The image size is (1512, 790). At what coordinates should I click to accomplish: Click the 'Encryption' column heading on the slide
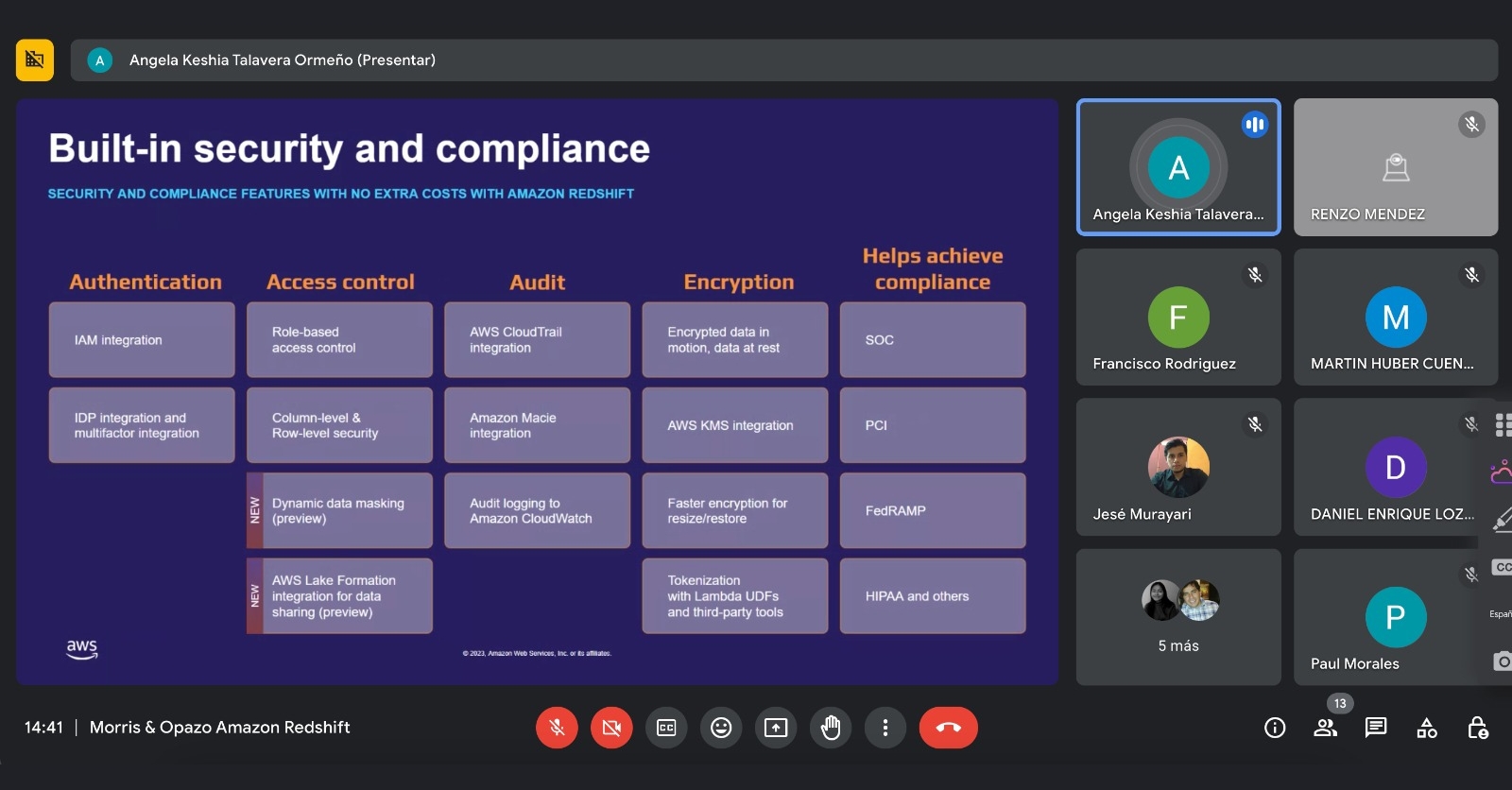[739, 282]
